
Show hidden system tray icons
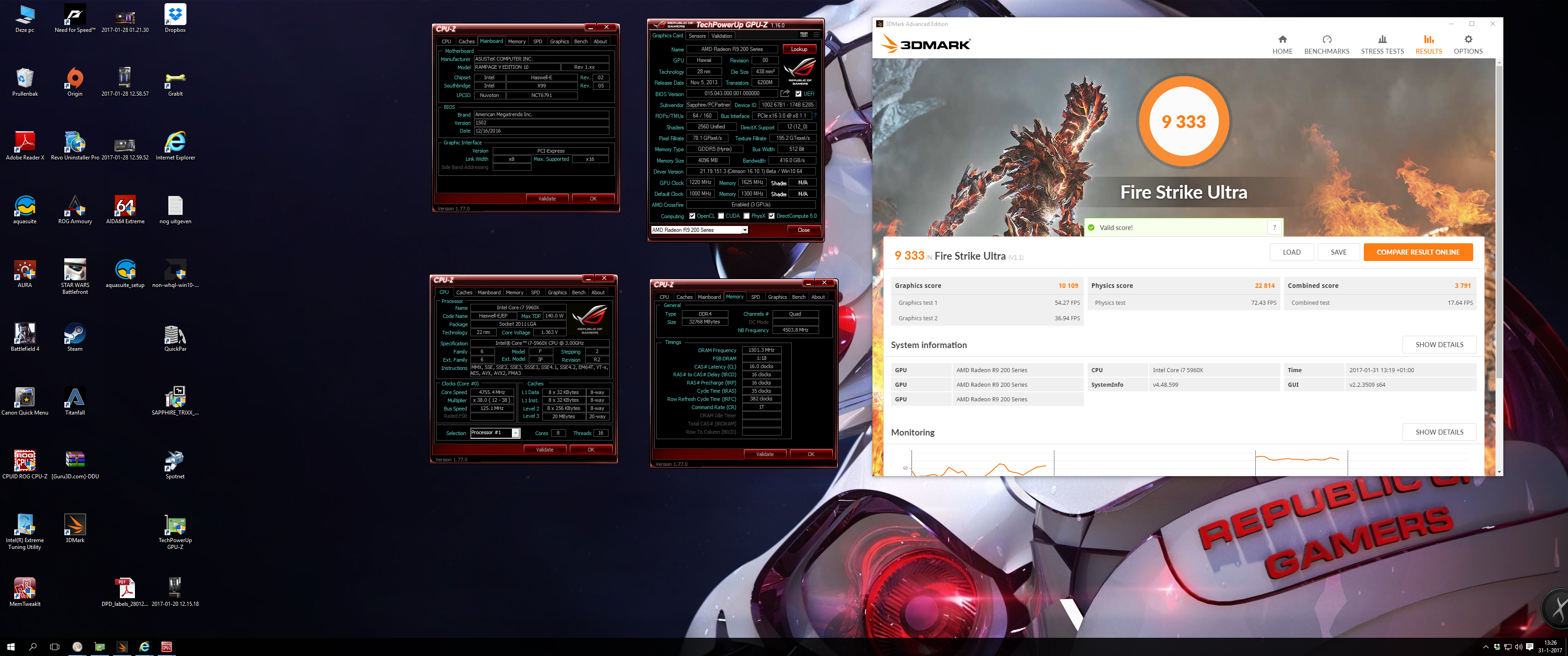(1485, 646)
